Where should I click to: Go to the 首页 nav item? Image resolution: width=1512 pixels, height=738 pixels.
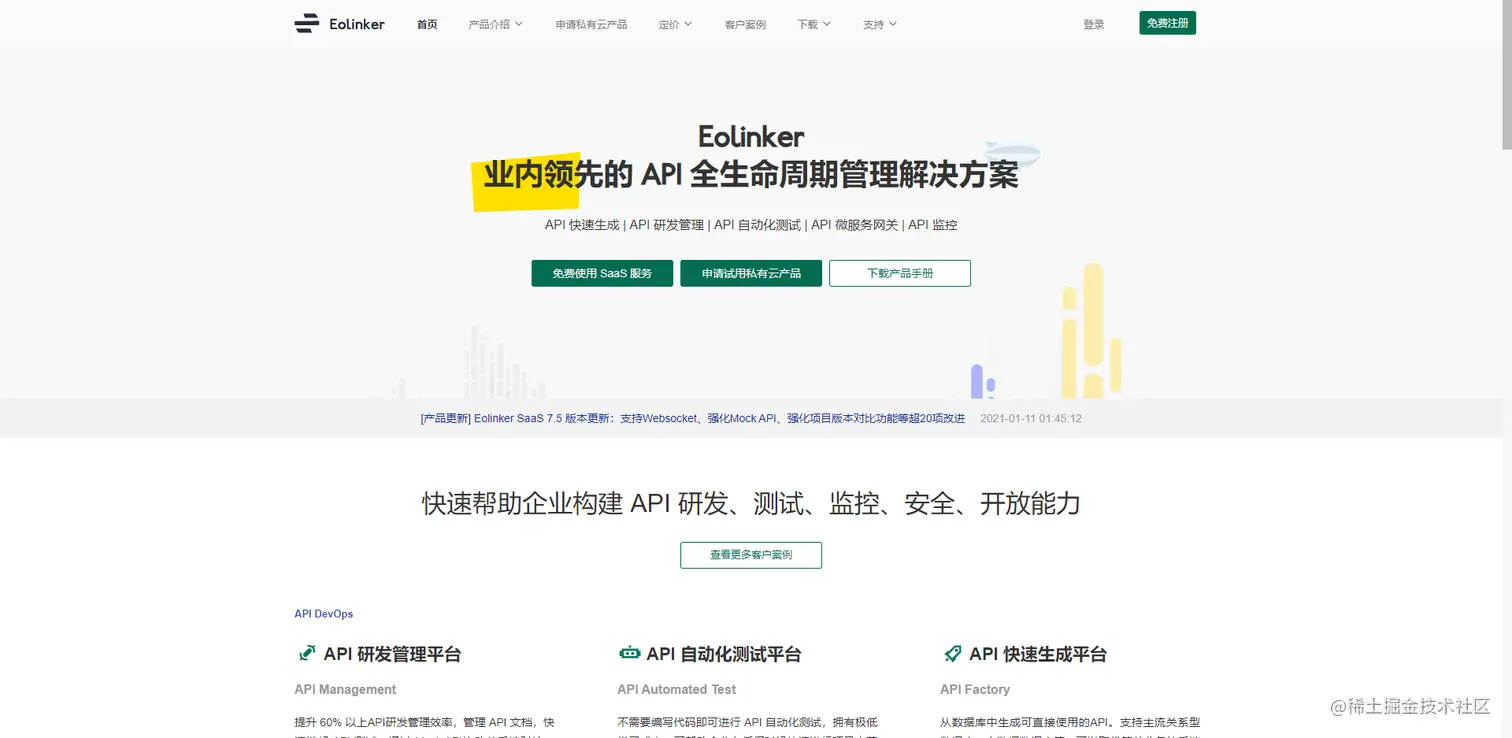click(427, 24)
